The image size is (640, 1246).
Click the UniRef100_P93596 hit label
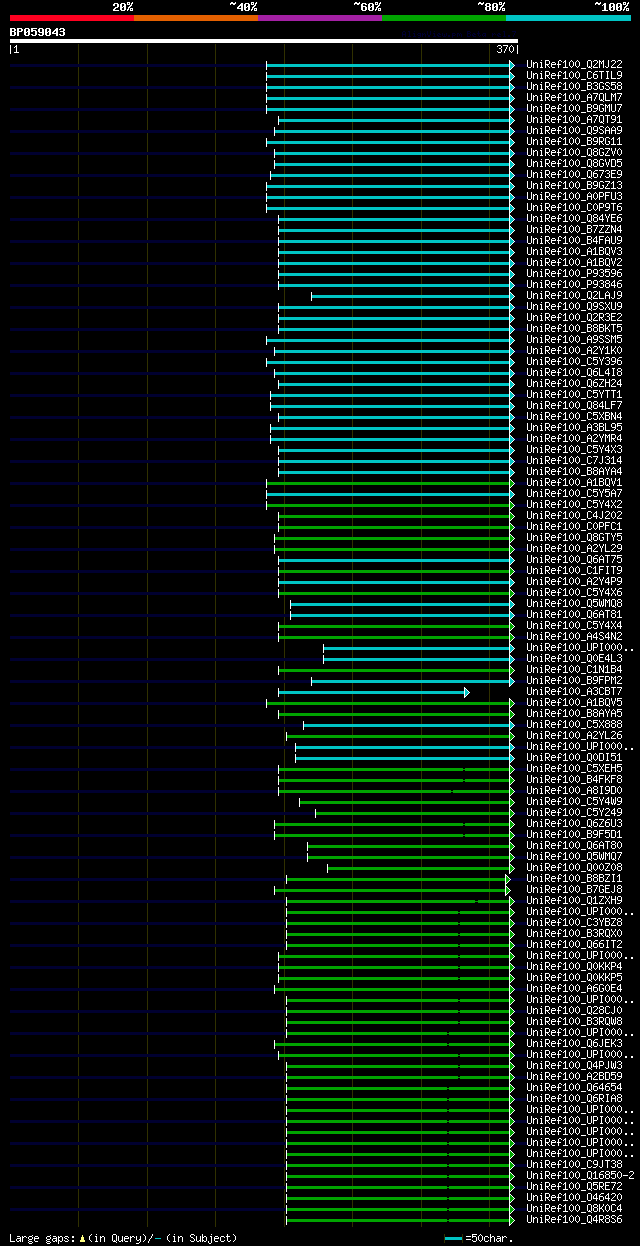574,273
